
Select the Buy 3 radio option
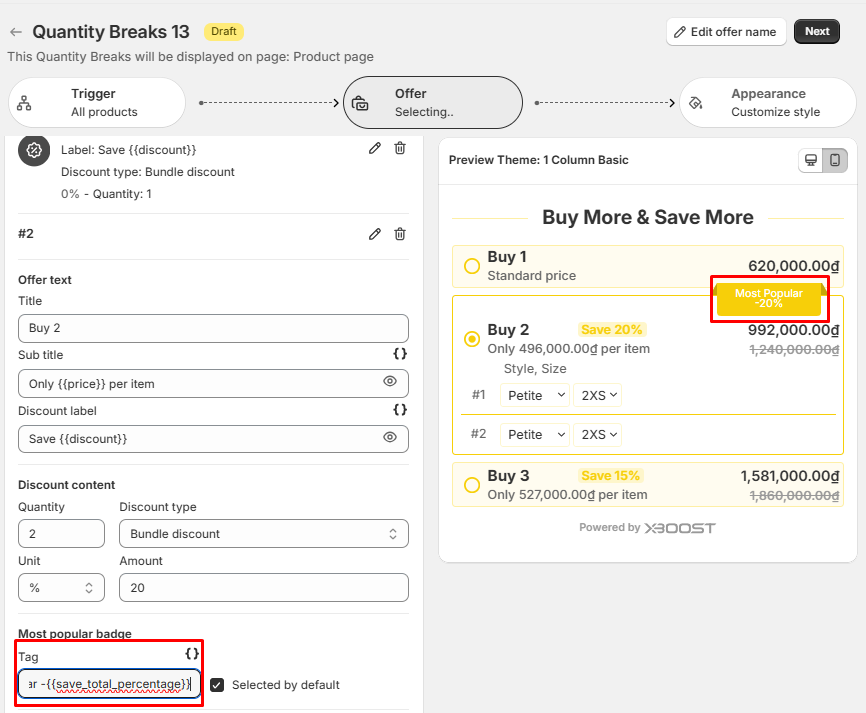coord(472,485)
